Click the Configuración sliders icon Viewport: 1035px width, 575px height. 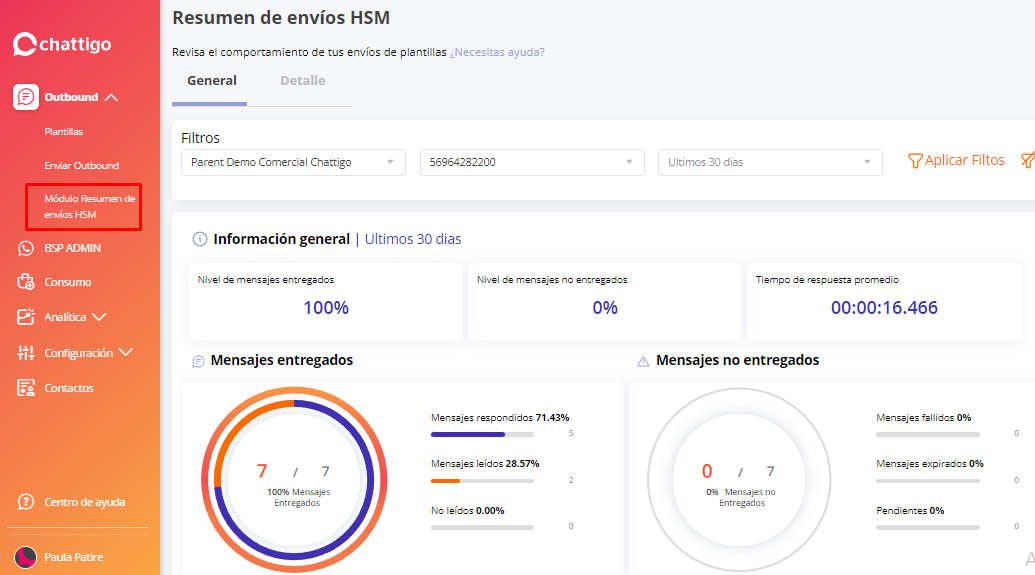pyautogui.click(x=26, y=353)
